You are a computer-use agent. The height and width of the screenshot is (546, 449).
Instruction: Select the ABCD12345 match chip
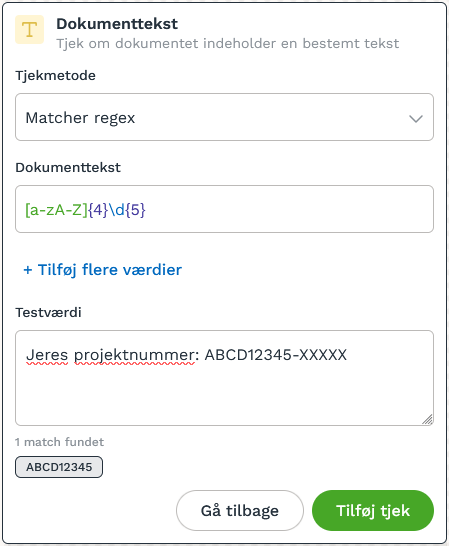59,467
